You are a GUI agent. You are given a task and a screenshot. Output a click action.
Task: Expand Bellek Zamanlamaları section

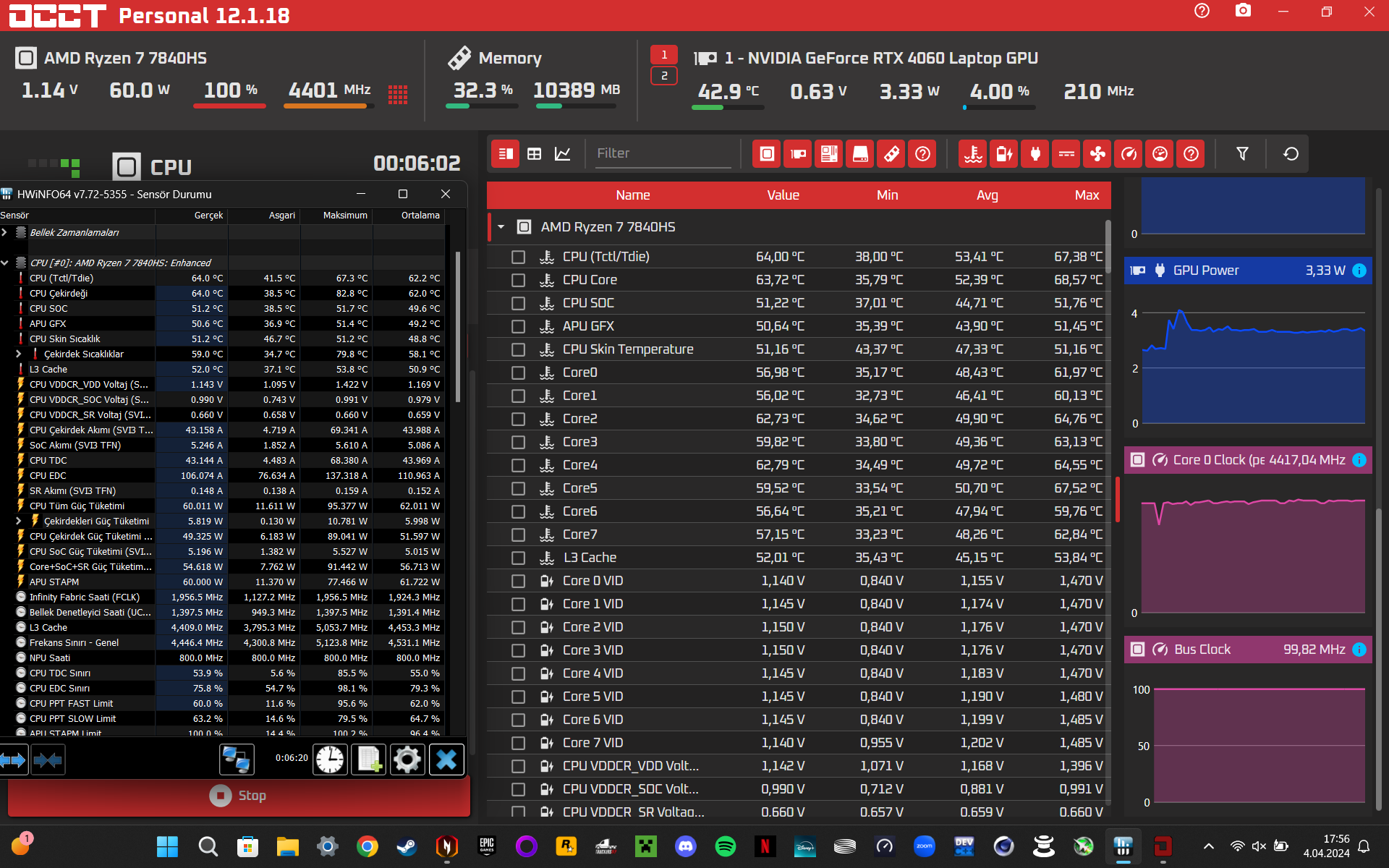[5, 232]
